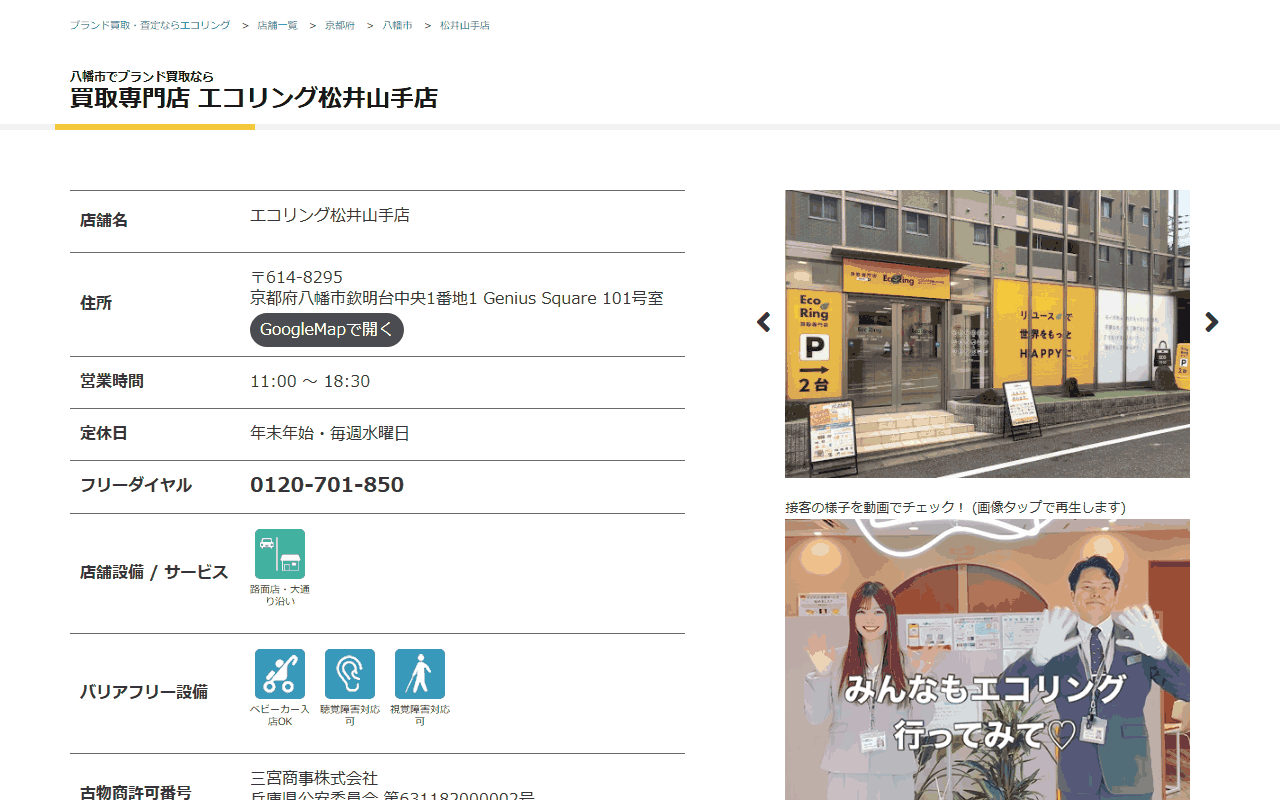
Task: Click the store name value エコリング松井山手店
Action: click(330, 215)
